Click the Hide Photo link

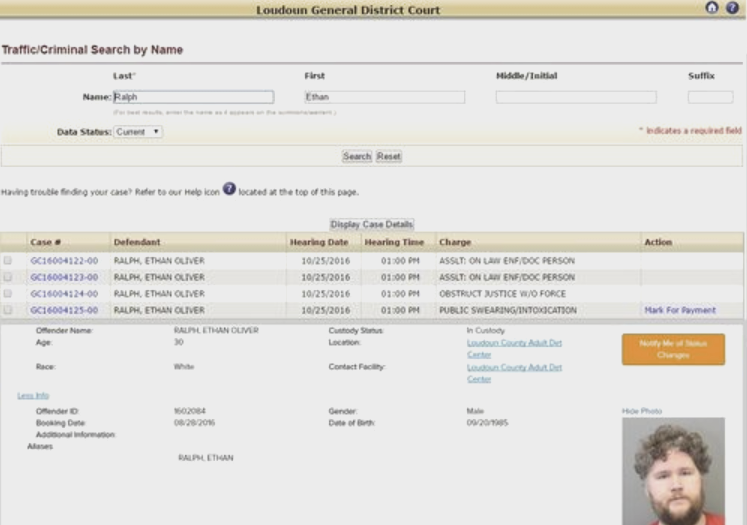(x=642, y=411)
